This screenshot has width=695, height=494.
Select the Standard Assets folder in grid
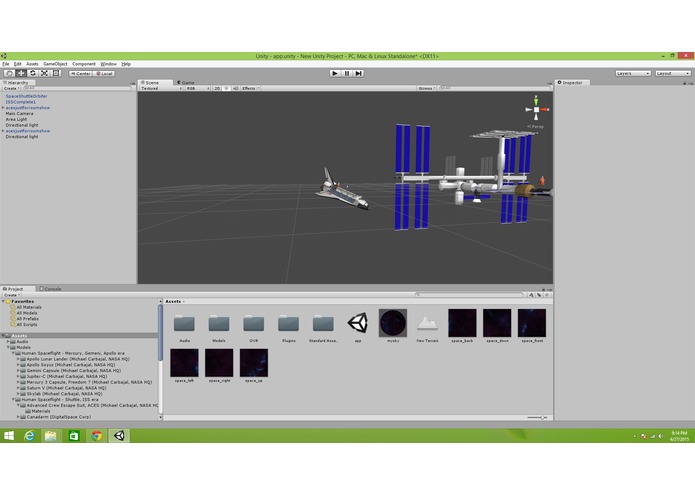[x=323, y=323]
